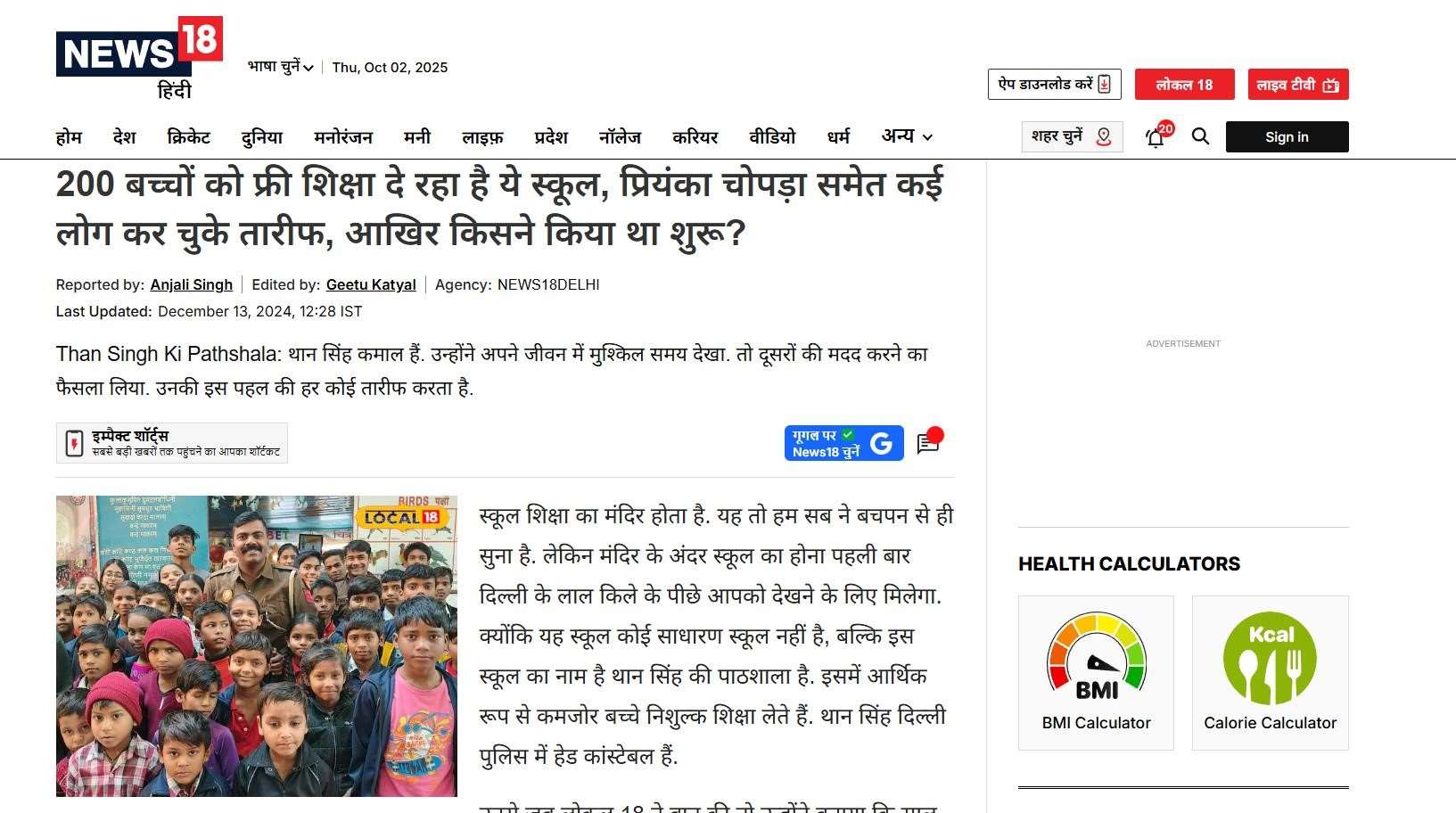Click the TV icon on लाइव टीवी
The width and height of the screenshot is (1456, 813).
tap(1330, 85)
